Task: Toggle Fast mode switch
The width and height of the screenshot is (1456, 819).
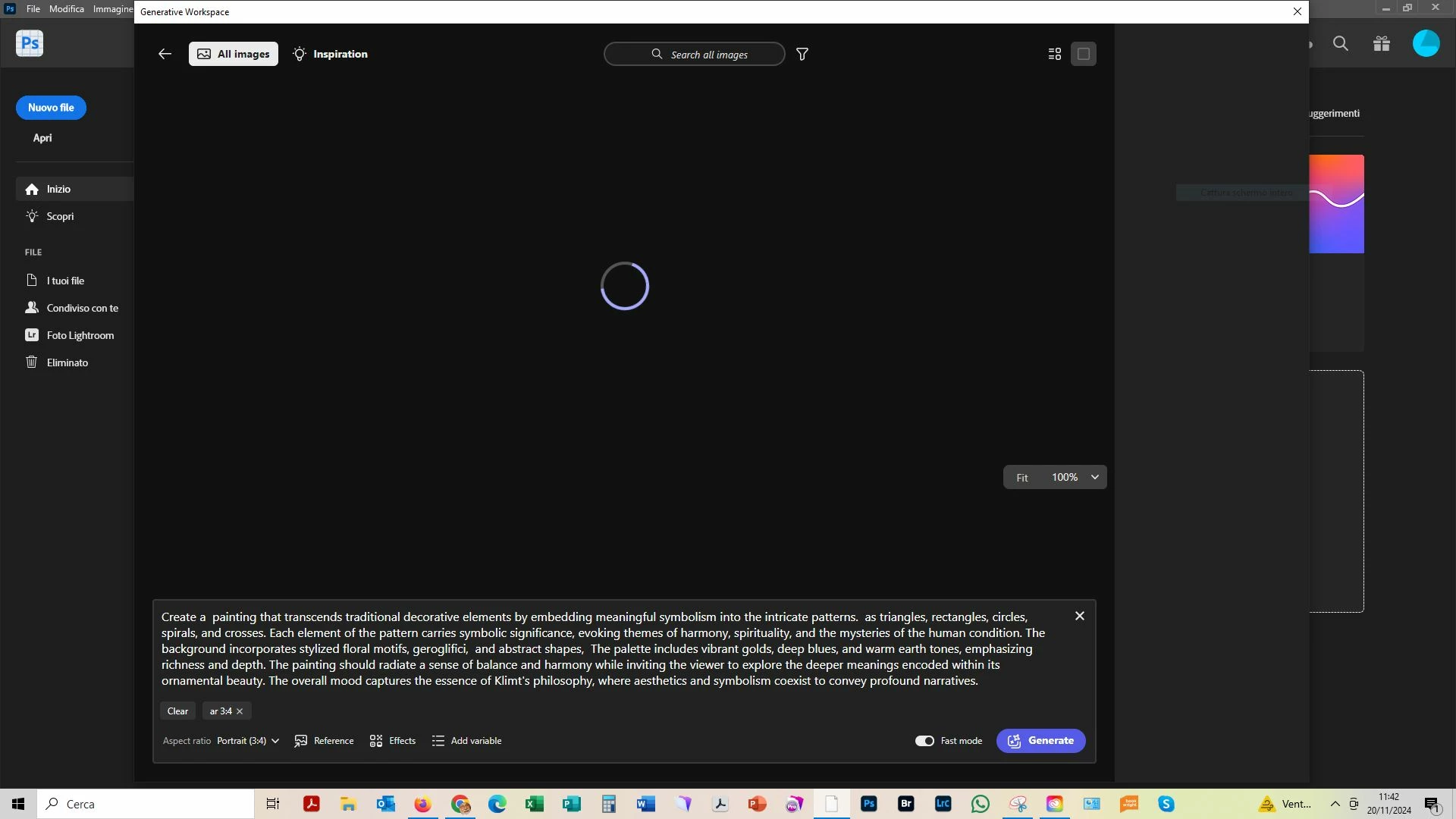Action: (x=924, y=741)
